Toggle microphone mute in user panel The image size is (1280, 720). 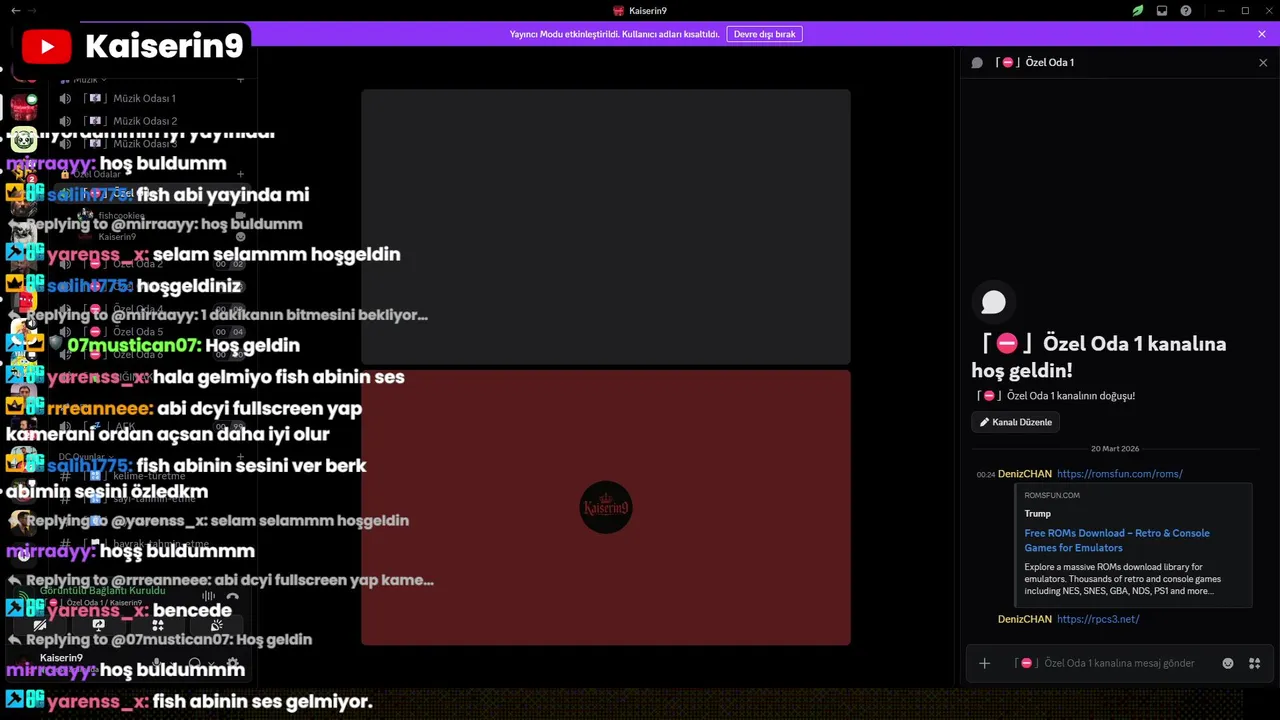[x=157, y=663]
